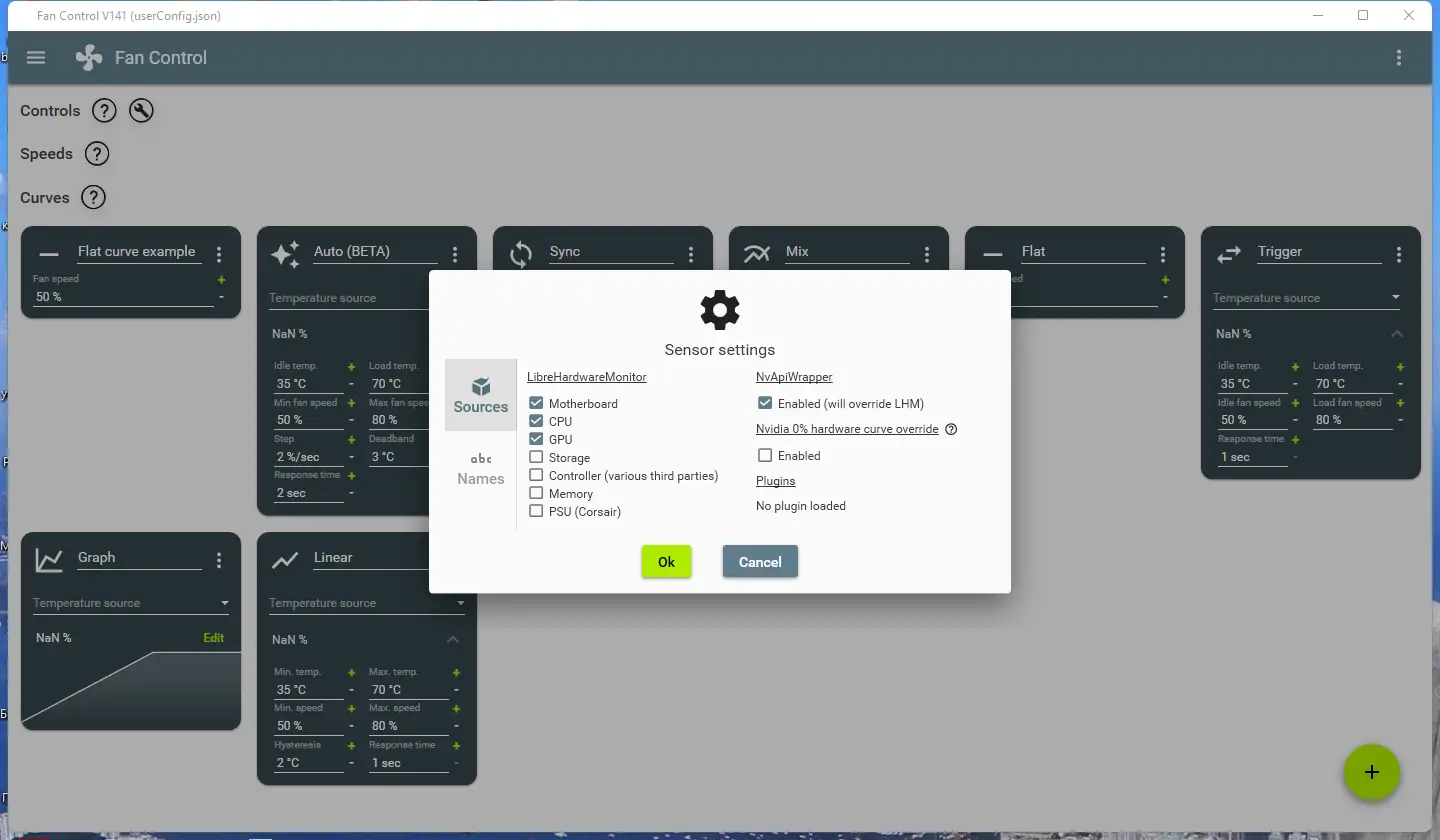This screenshot has height=840, width=1440.
Task: Open options menu of the Graph card
Action: click(219, 561)
